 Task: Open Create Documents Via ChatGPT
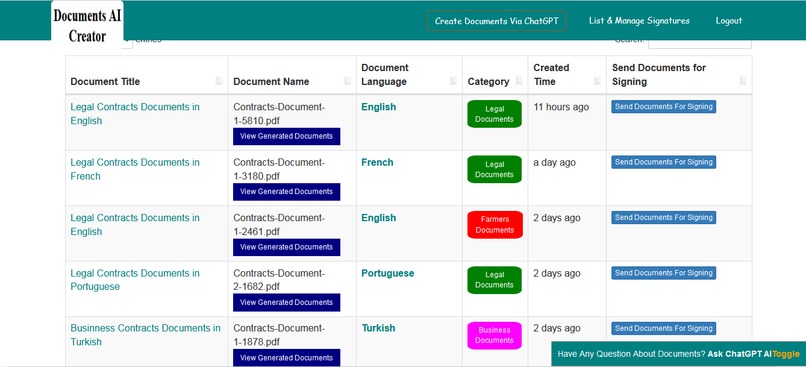497,21
